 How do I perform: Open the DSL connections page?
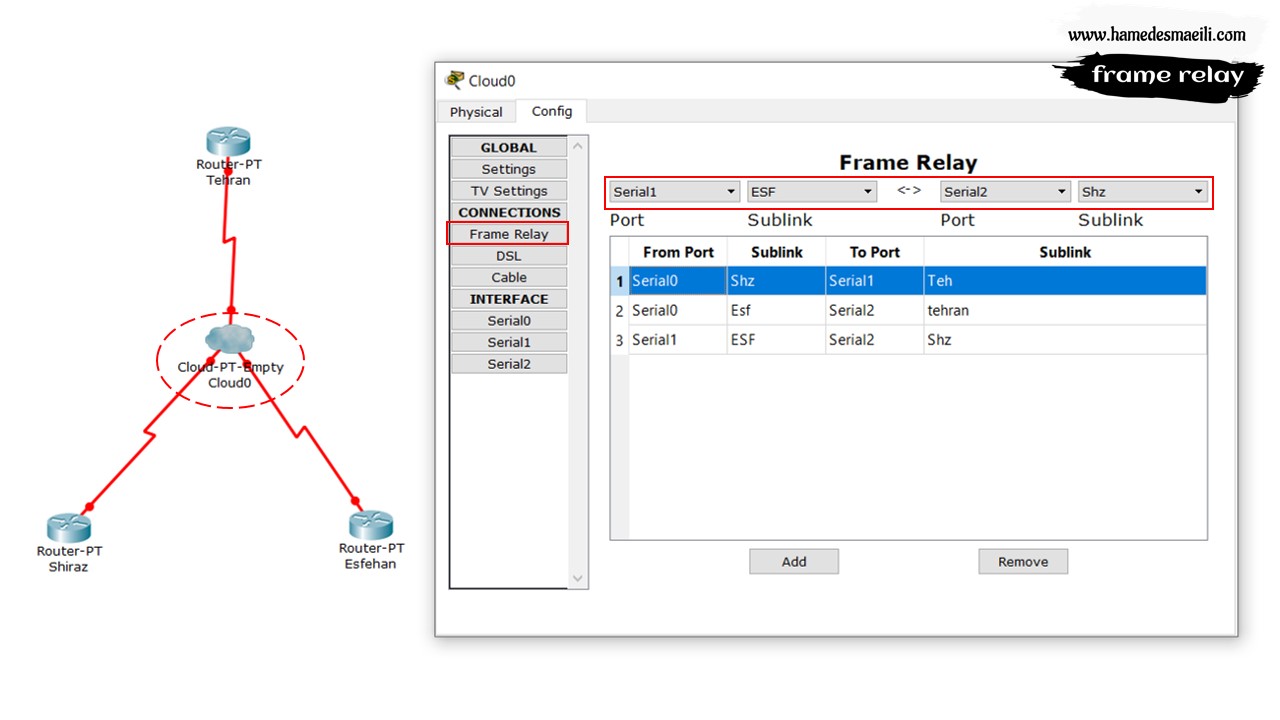point(509,256)
